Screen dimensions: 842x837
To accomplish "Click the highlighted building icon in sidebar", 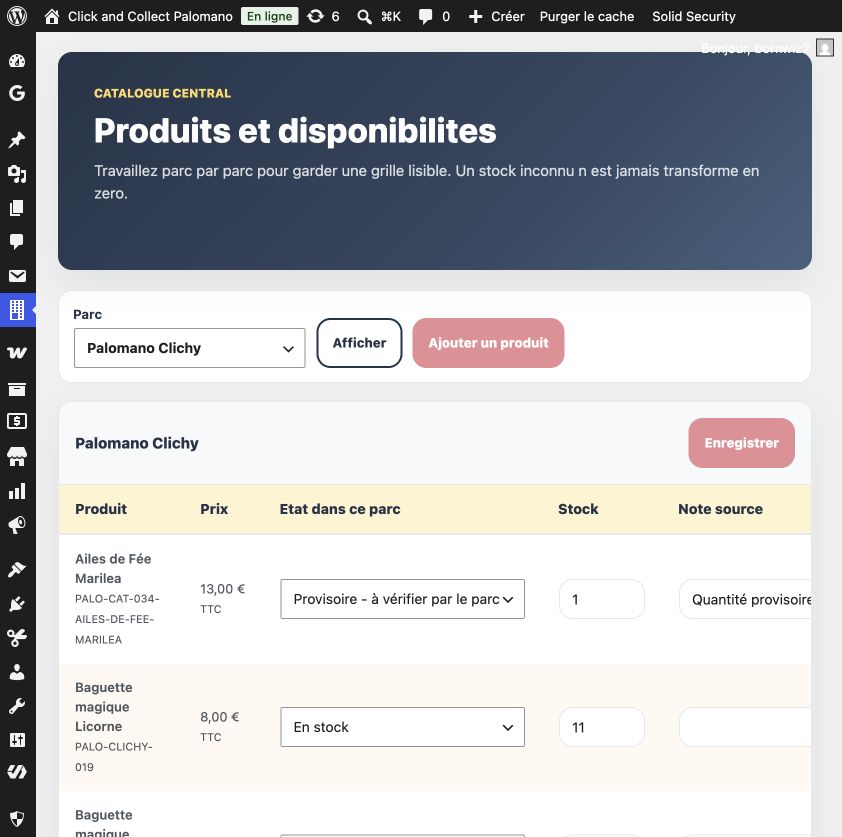I will pos(17,310).
